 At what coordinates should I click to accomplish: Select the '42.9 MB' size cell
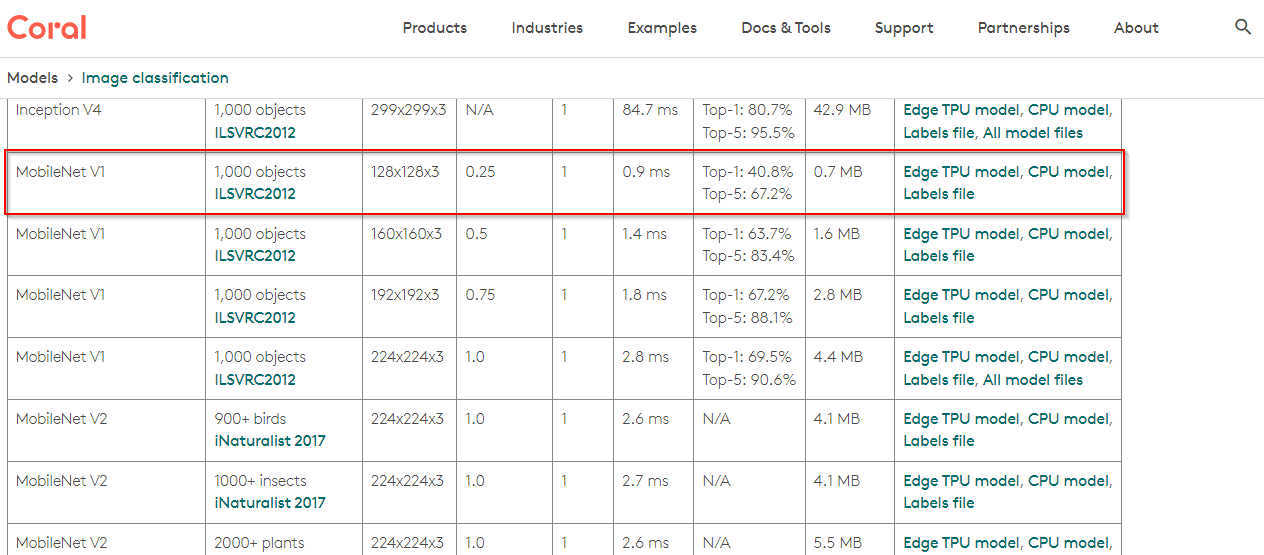point(842,110)
